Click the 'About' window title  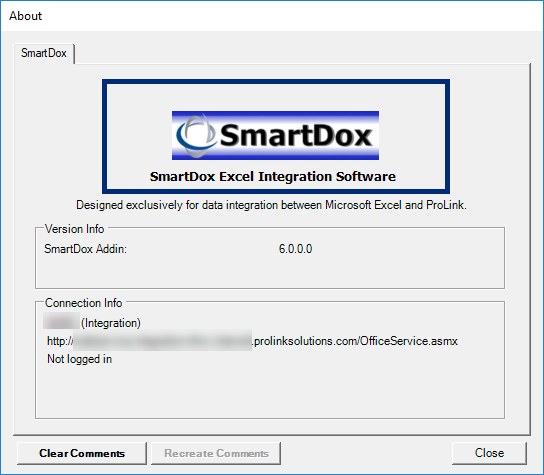[x=25, y=16]
